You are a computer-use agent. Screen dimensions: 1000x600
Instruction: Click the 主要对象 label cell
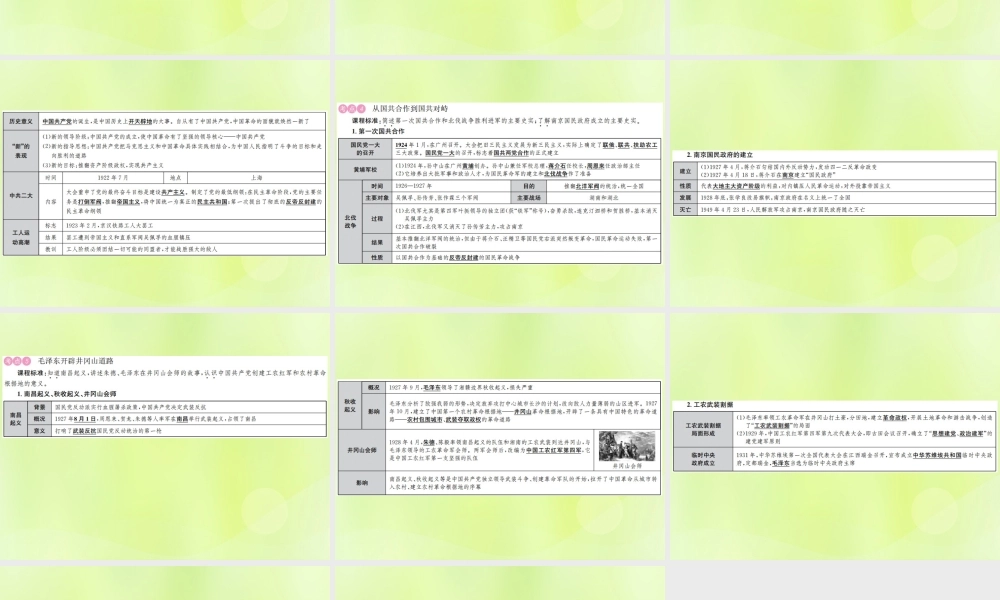tap(376, 198)
